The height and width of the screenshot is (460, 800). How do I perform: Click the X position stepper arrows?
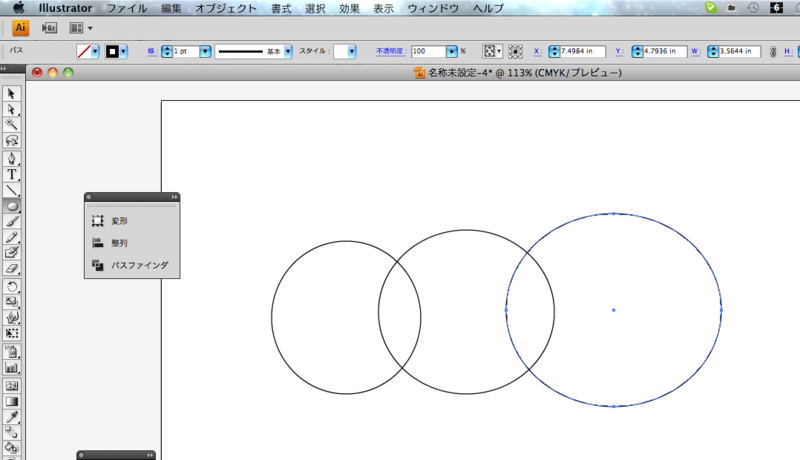pos(554,51)
